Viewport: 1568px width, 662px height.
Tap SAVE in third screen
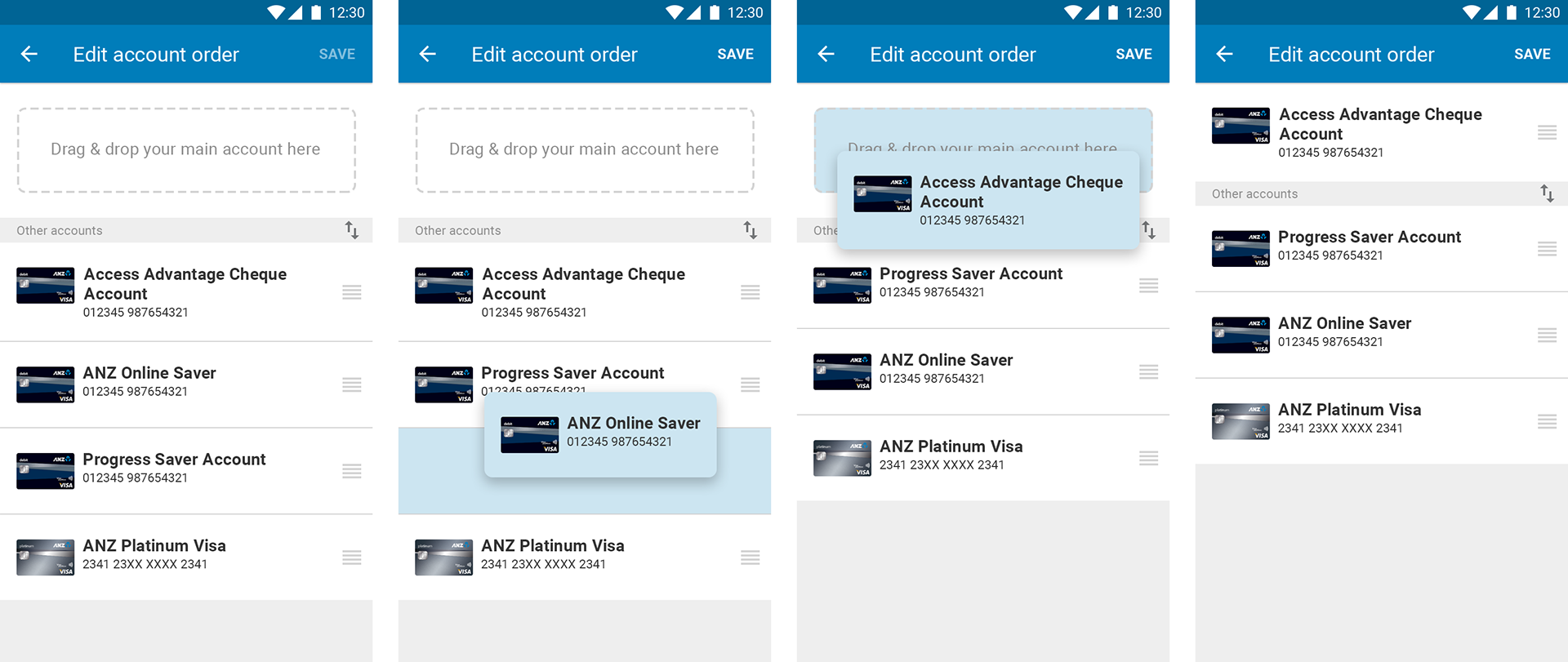1134,54
